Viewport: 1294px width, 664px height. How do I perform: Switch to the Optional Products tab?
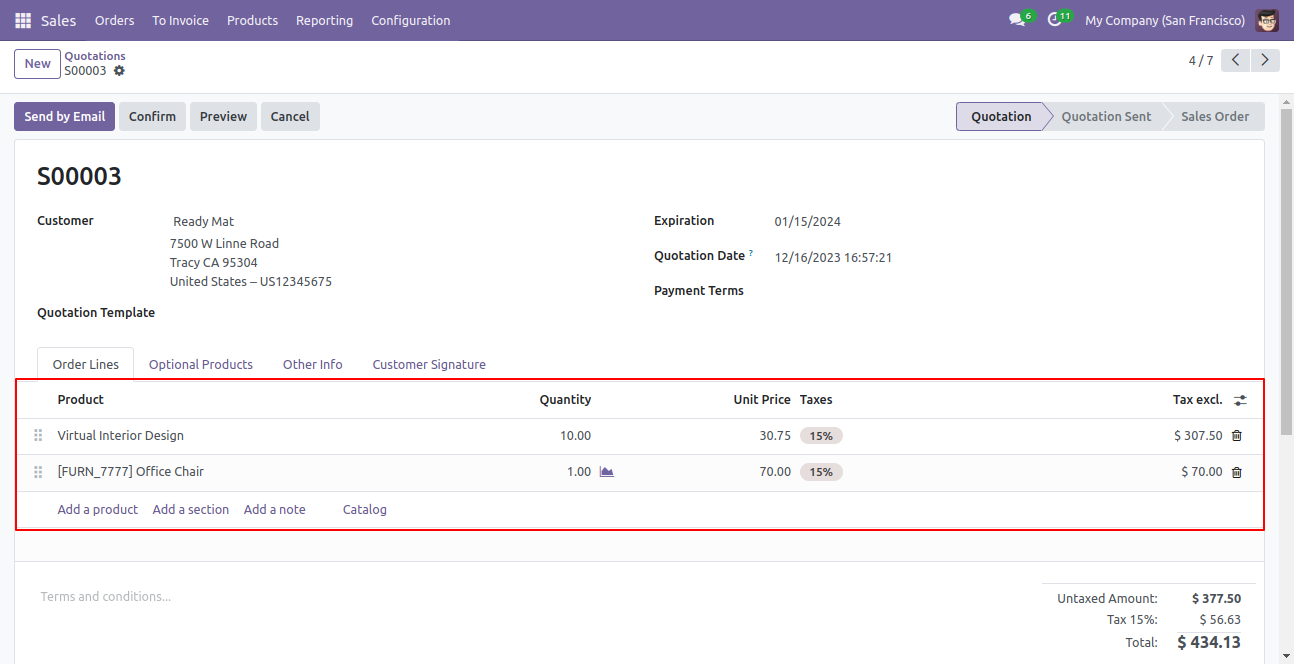(x=201, y=364)
